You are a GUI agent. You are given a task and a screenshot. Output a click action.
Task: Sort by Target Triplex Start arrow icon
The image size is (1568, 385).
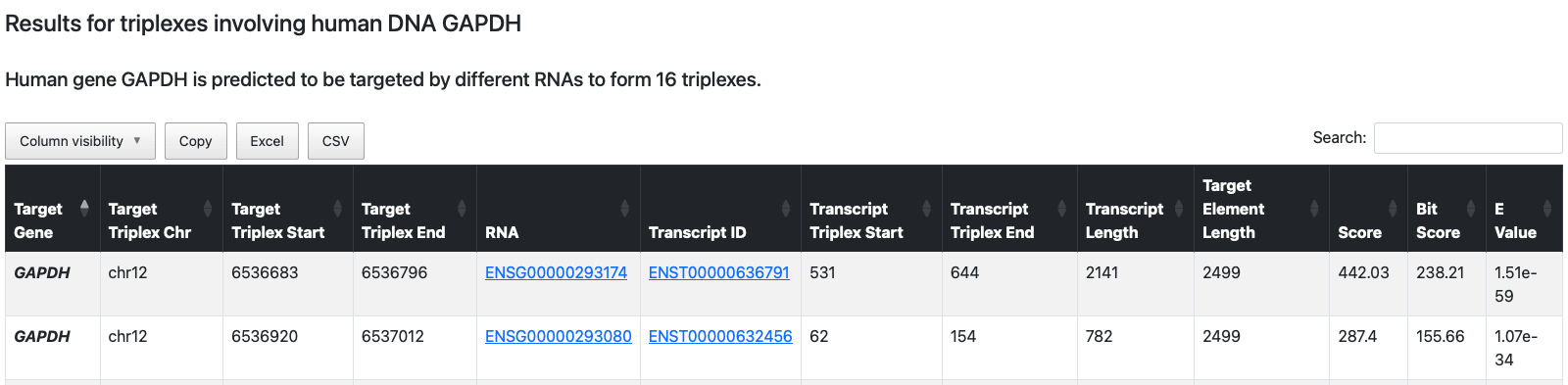(338, 208)
